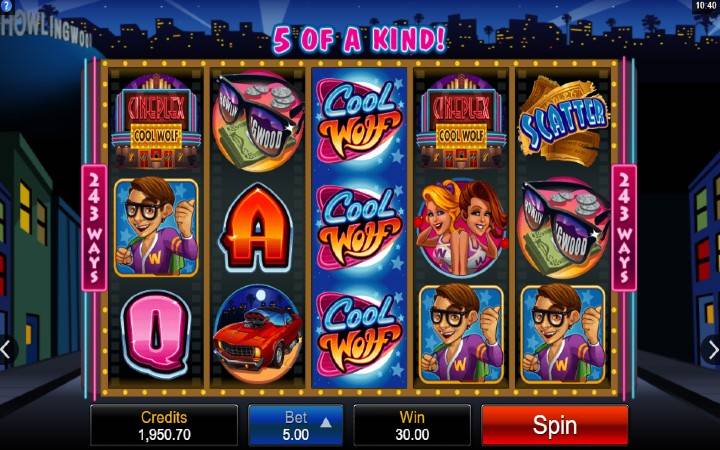Click the right 243 Ways banner
720x450 pixels.
624,228
